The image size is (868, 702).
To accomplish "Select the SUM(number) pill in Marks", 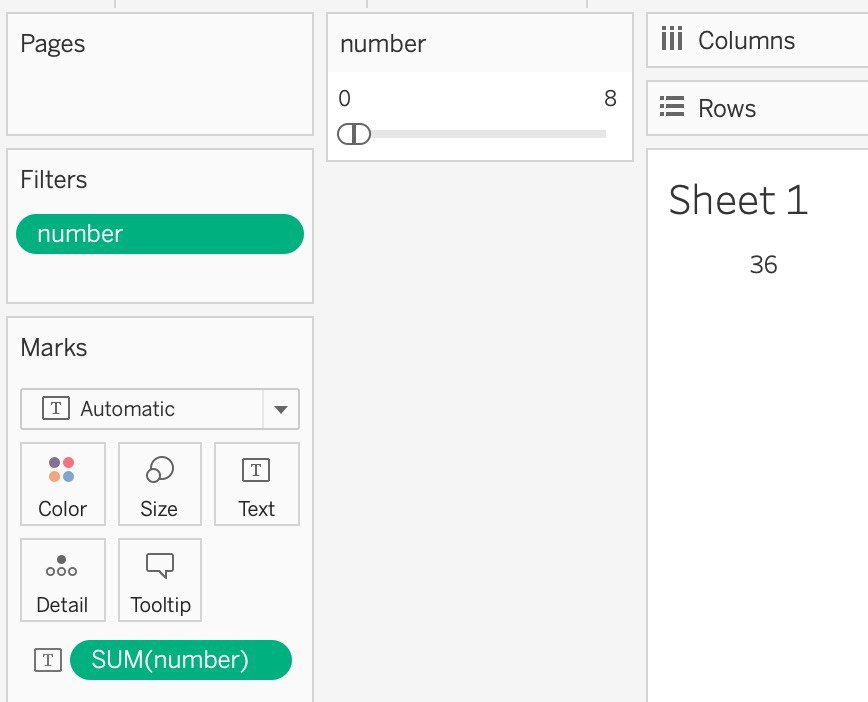I will (180, 660).
